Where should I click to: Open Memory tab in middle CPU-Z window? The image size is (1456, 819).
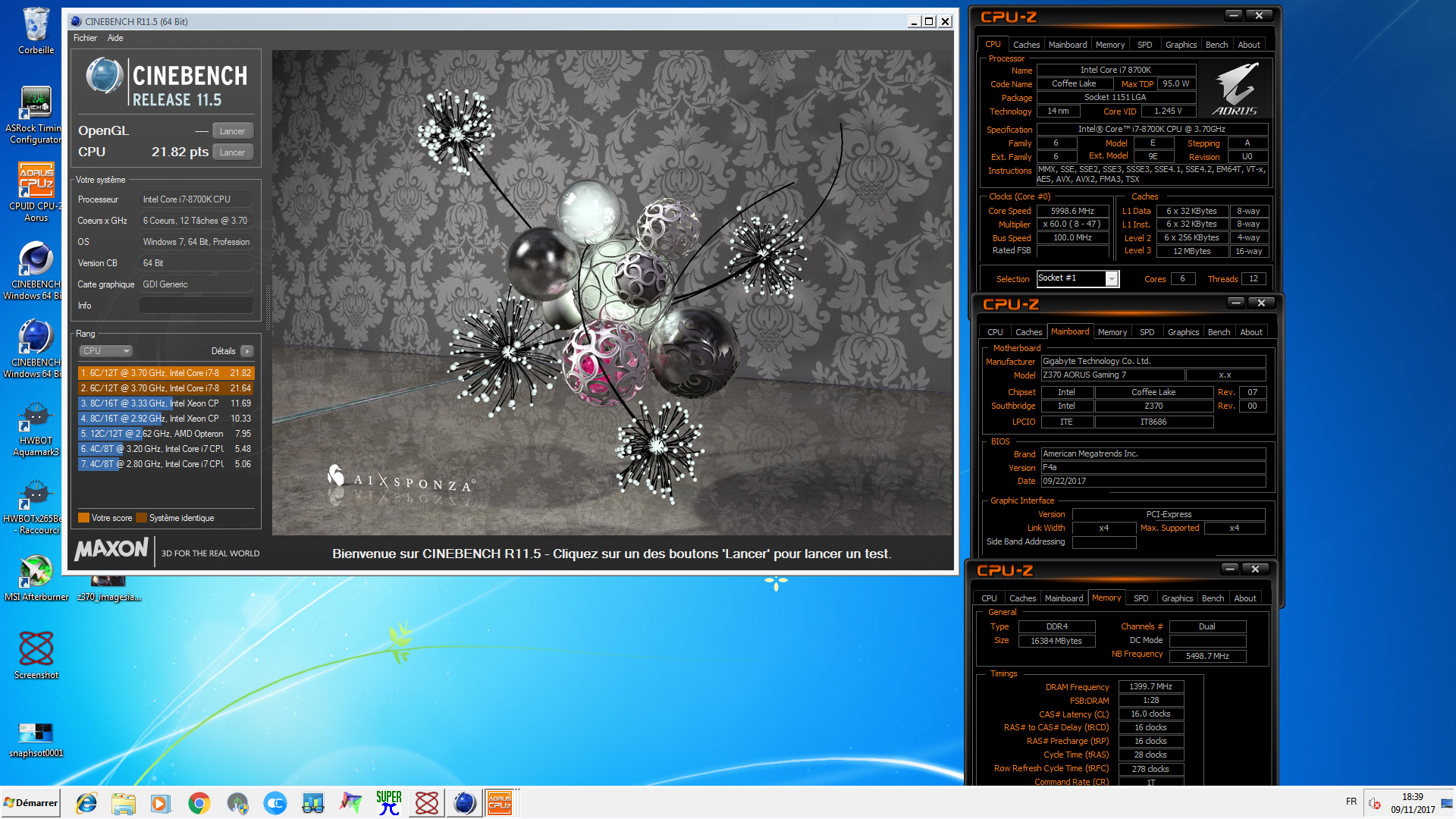(x=1112, y=332)
